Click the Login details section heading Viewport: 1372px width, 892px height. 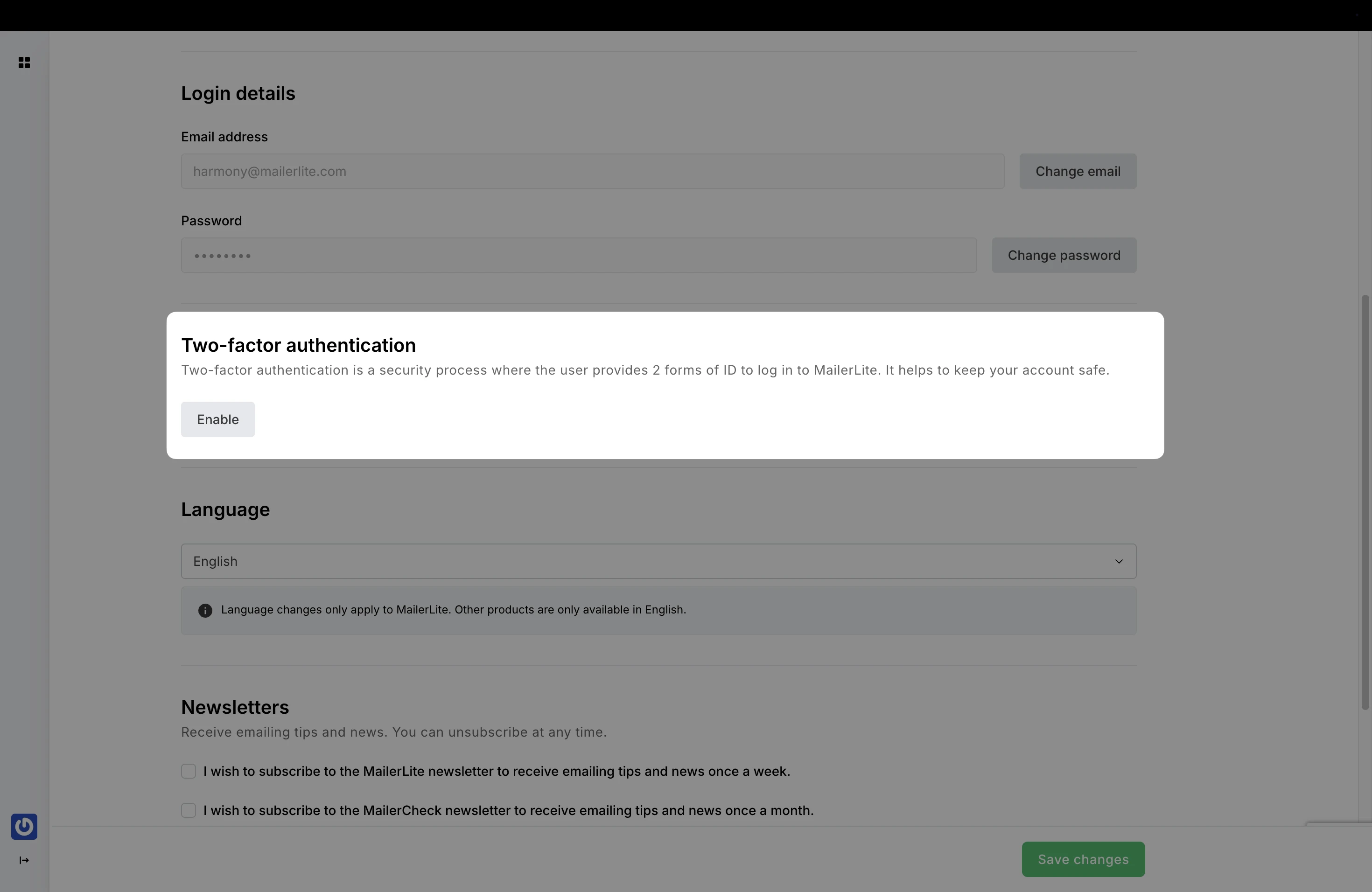[238, 93]
